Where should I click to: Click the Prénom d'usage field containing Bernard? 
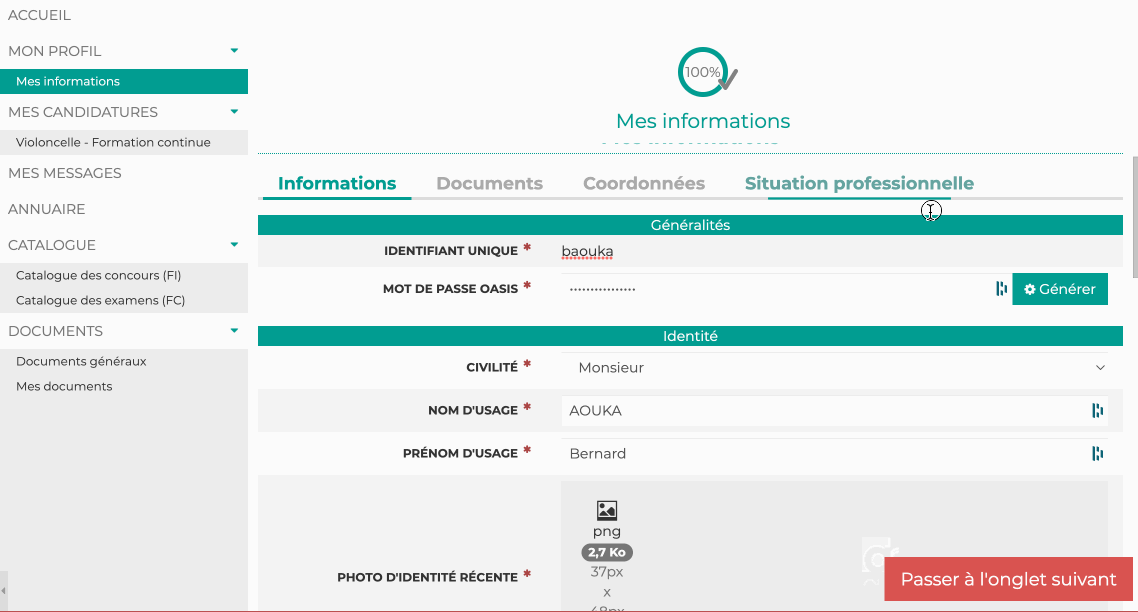tap(834, 454)
